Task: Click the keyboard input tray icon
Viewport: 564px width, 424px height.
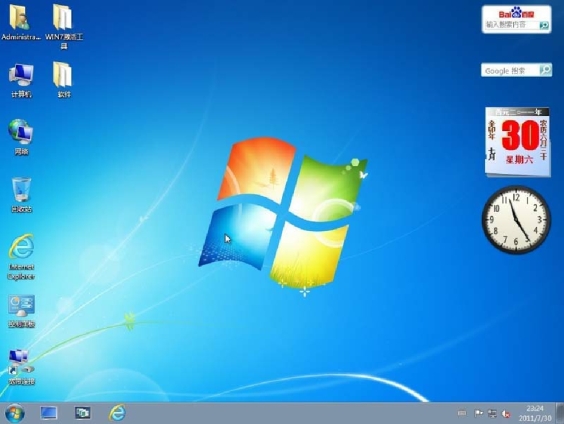Action: (462, 414)
